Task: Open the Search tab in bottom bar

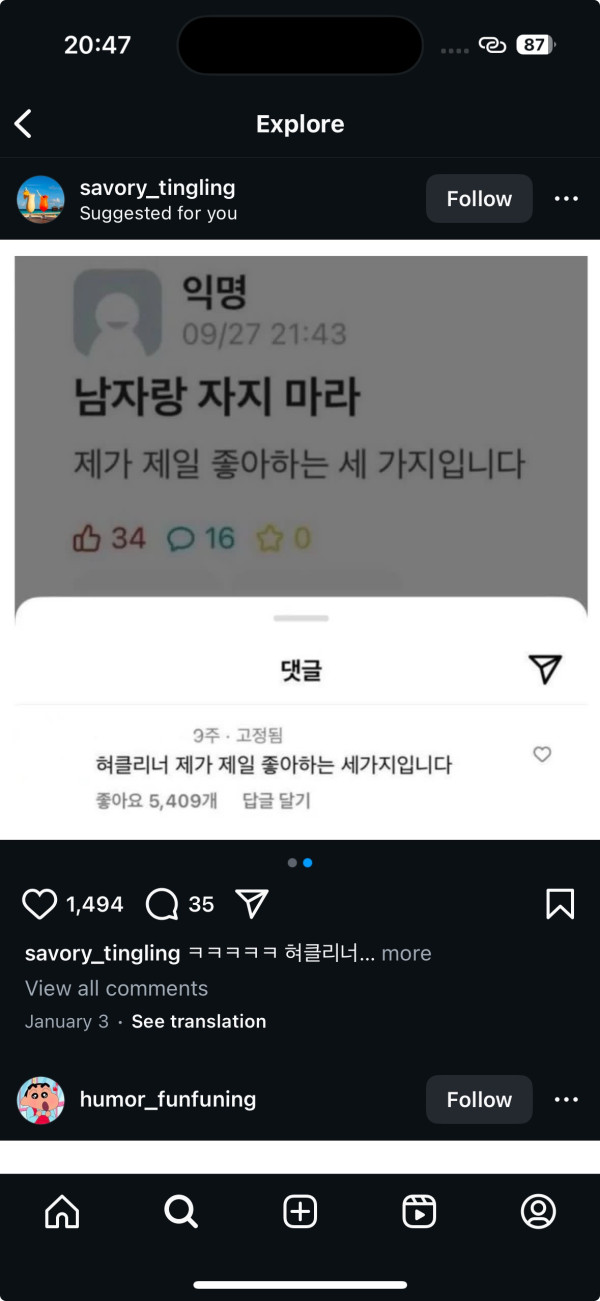Action: [181, 1212]
